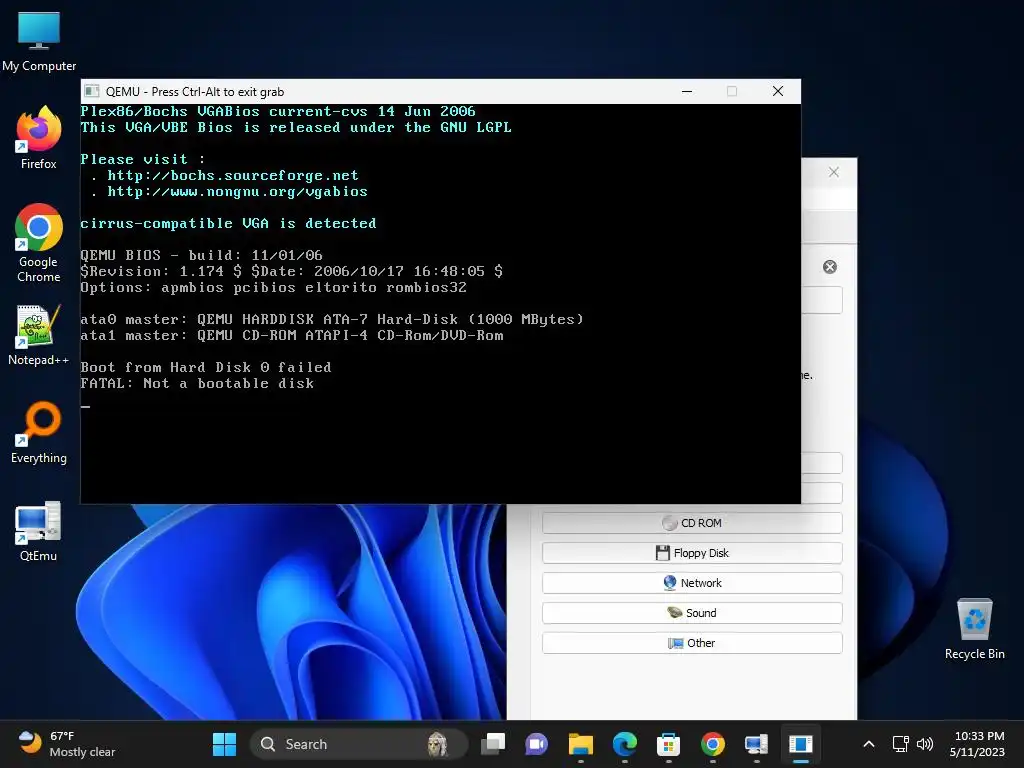Launch the QtEmu desktop shortcut
This screenshot has width=1024, height=768.
point(39,531)
